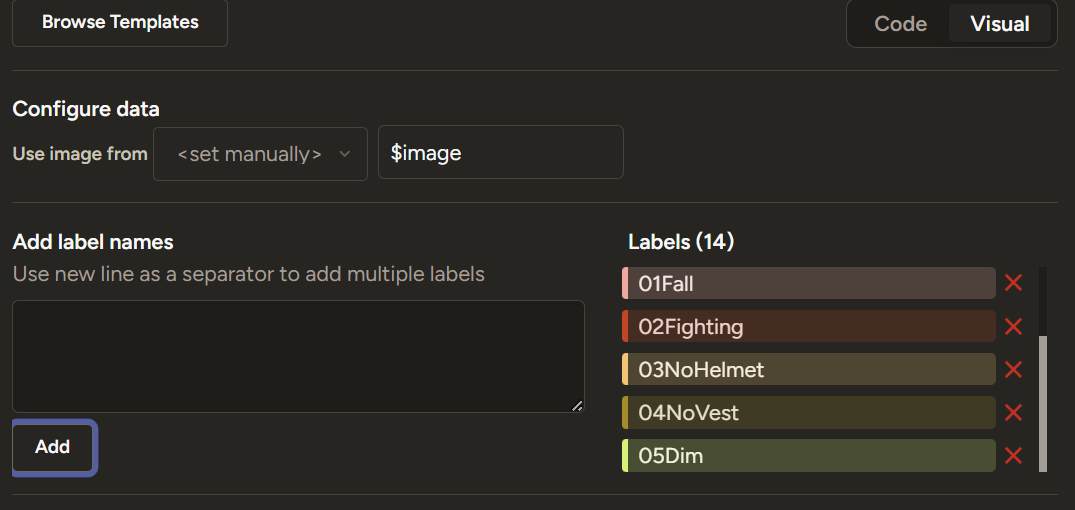Select the 05Dim label

810,455
